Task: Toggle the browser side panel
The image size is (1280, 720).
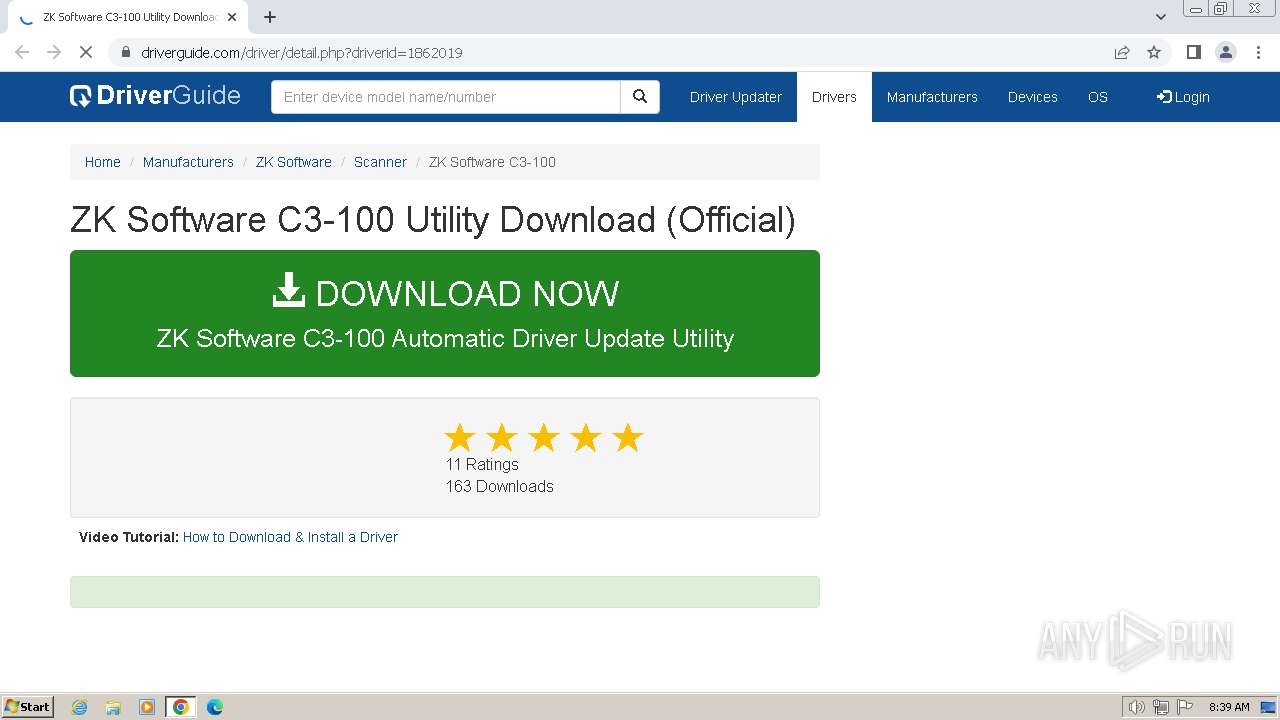Action: [x=1193, y=52]
